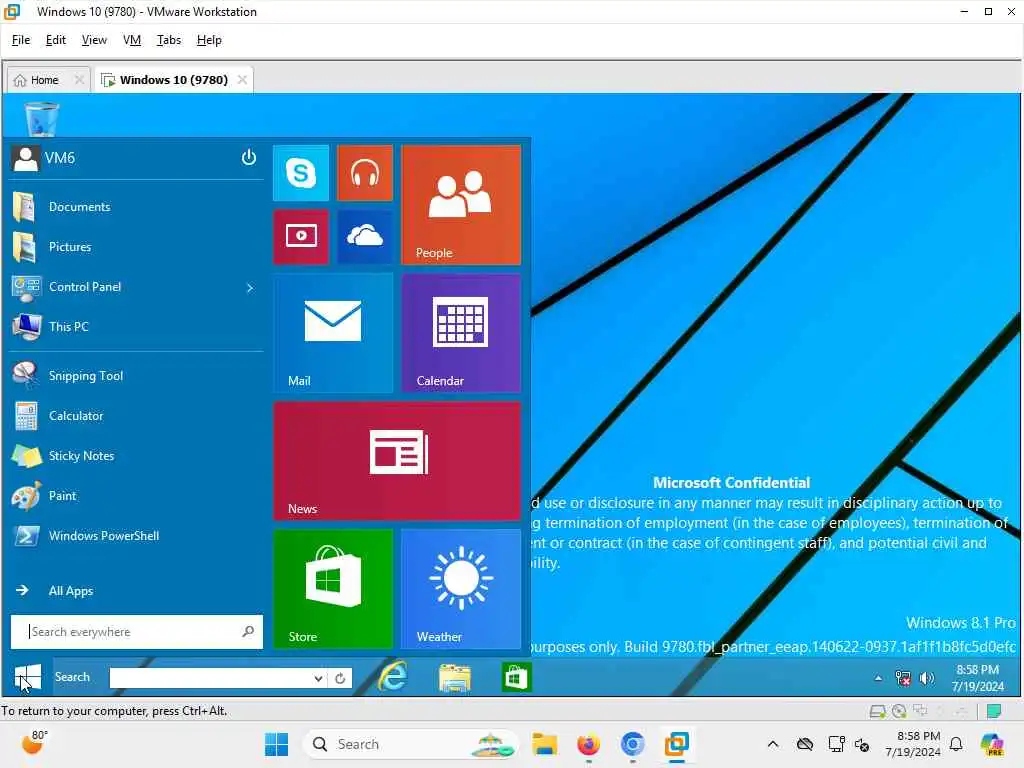
Task: Click the host taskbar Search box
Action: point(409,744)
